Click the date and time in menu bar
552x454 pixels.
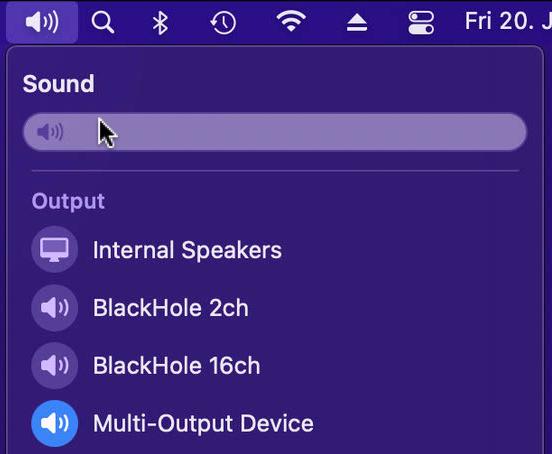pyautogui.click(x=508, y=21)
